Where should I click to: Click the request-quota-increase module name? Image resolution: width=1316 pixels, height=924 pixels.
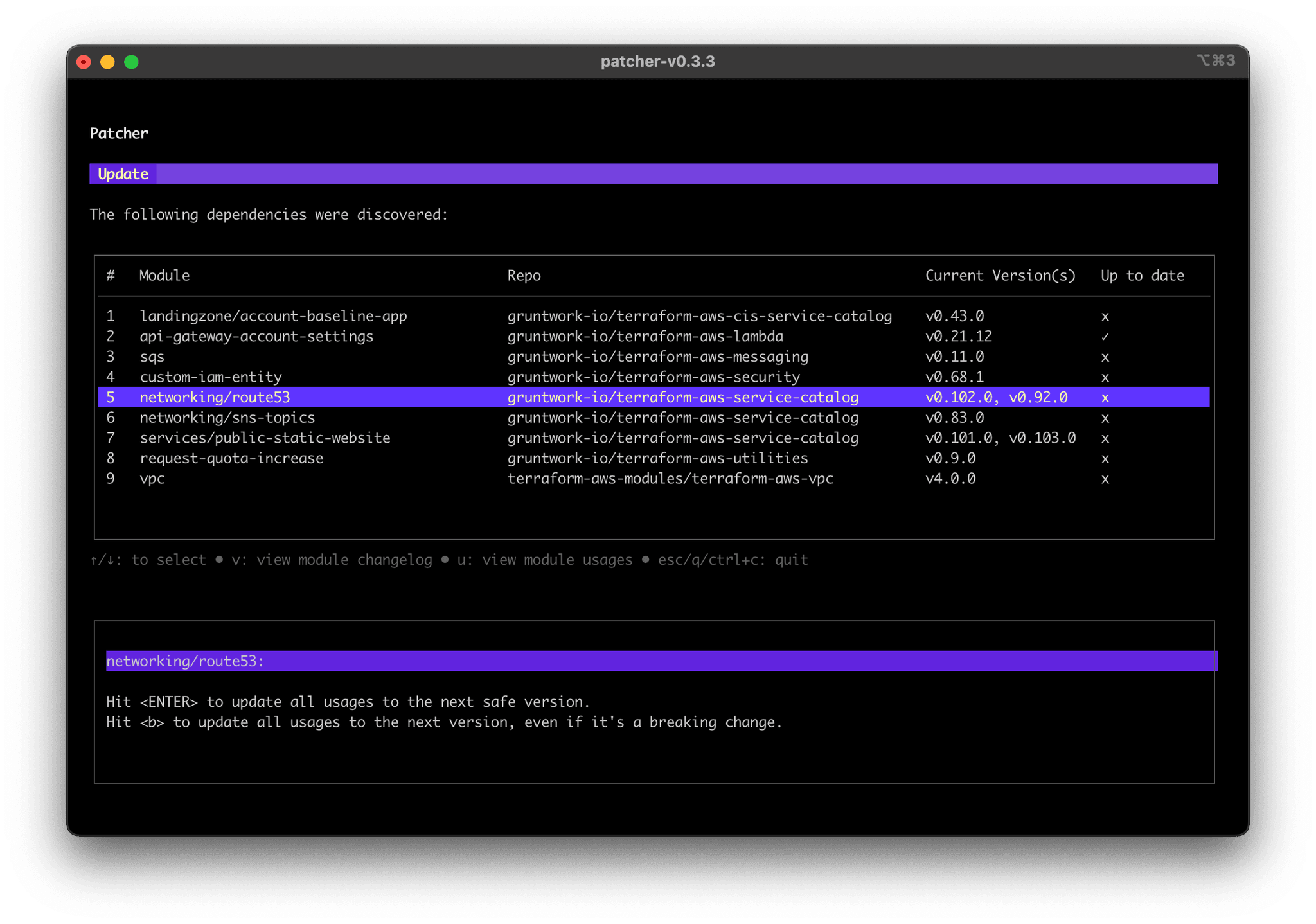point(231,459)
